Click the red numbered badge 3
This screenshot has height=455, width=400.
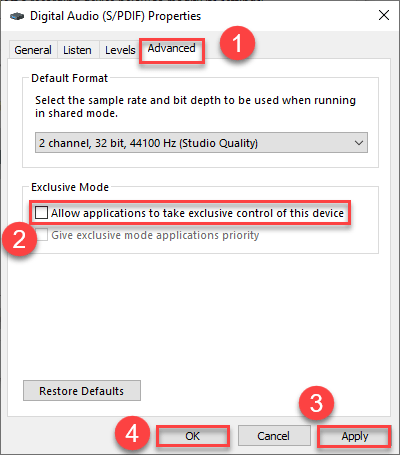pos(316,403)
